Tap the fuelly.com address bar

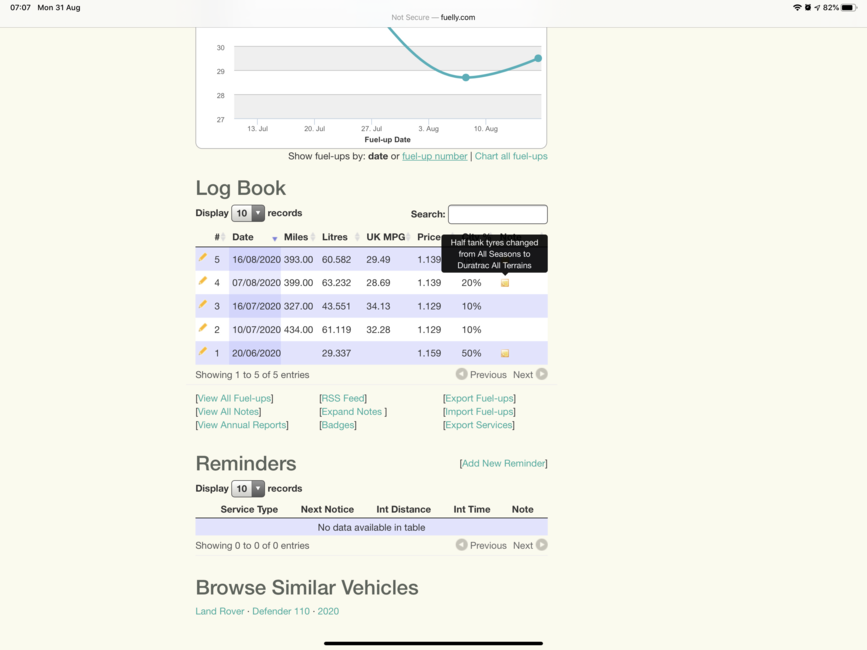[434, 17]
